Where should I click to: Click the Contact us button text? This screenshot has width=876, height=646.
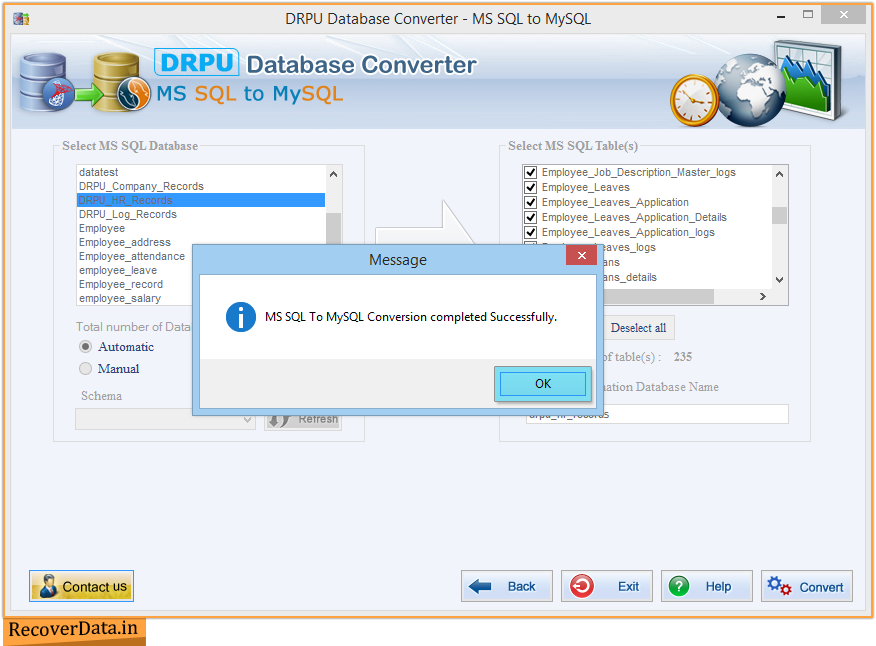(94, 587)
